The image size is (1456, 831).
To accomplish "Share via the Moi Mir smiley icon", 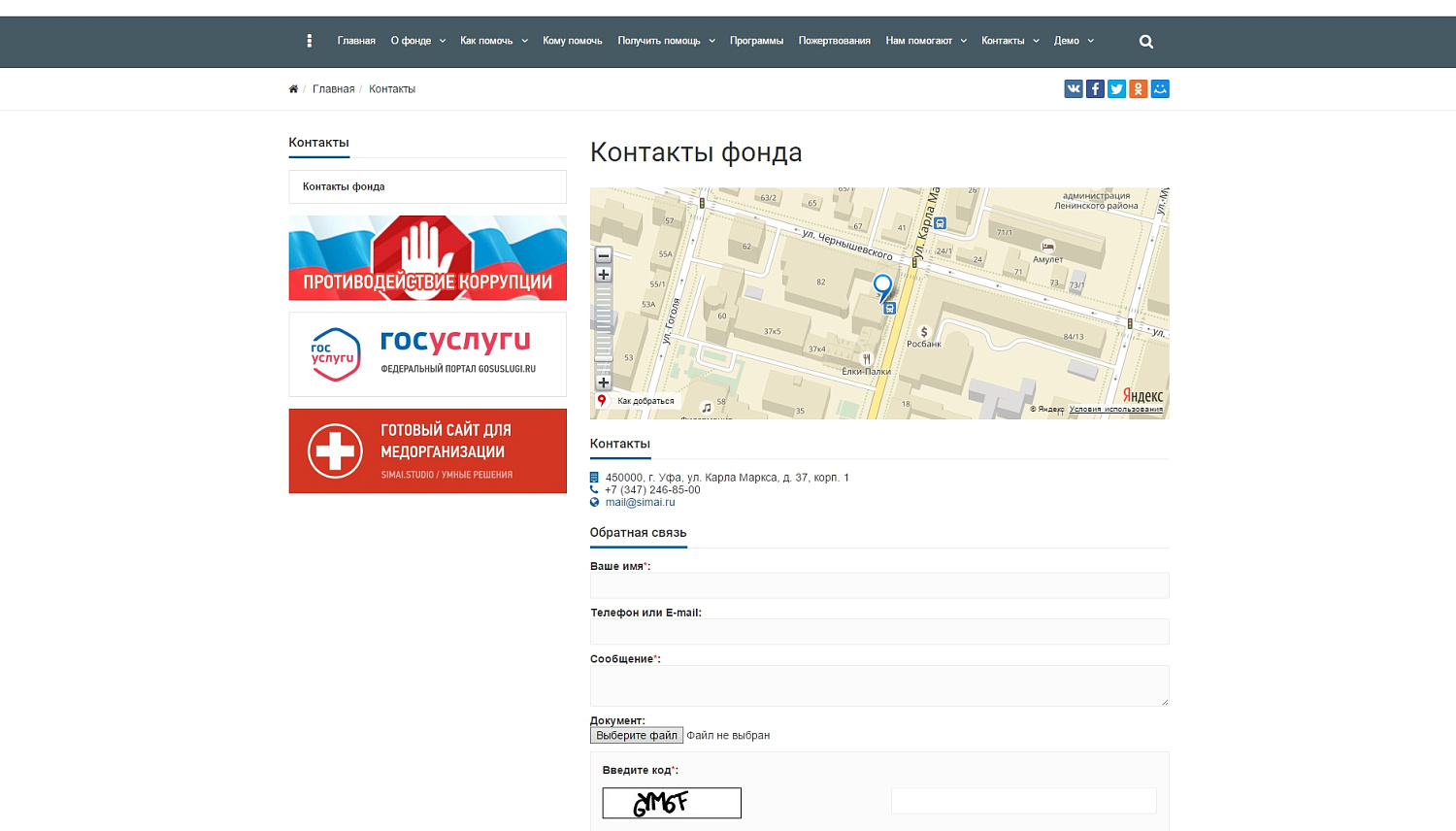I will (1160, 89).
